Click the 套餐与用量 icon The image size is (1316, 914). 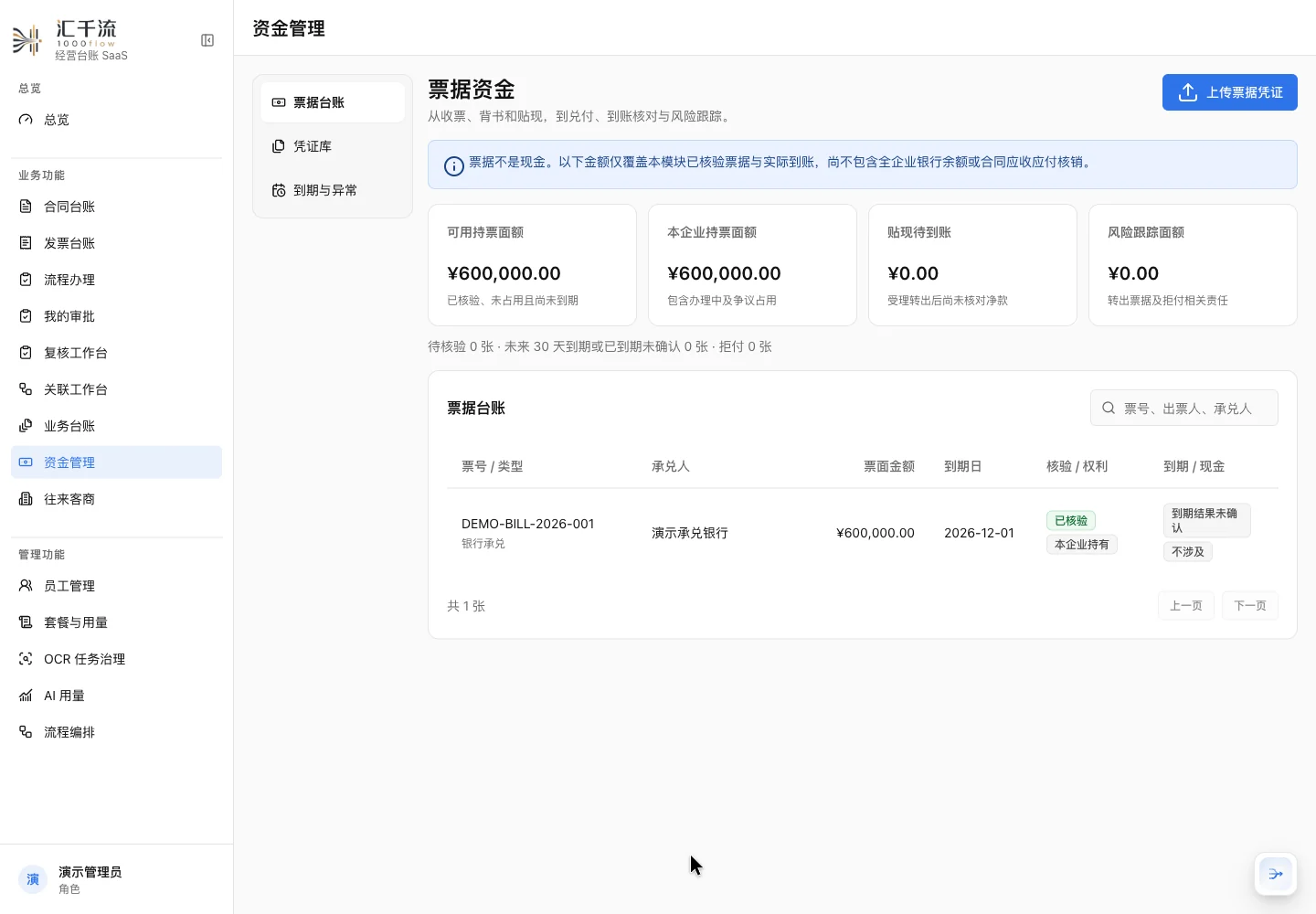pyautogui.click(x=26, y=622)
